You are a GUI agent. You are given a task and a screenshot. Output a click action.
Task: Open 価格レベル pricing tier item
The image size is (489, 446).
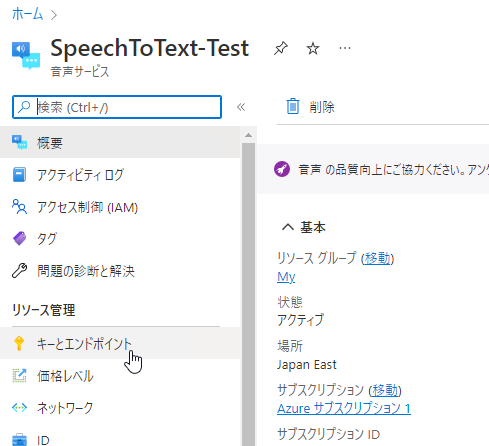tap(120, 376)
